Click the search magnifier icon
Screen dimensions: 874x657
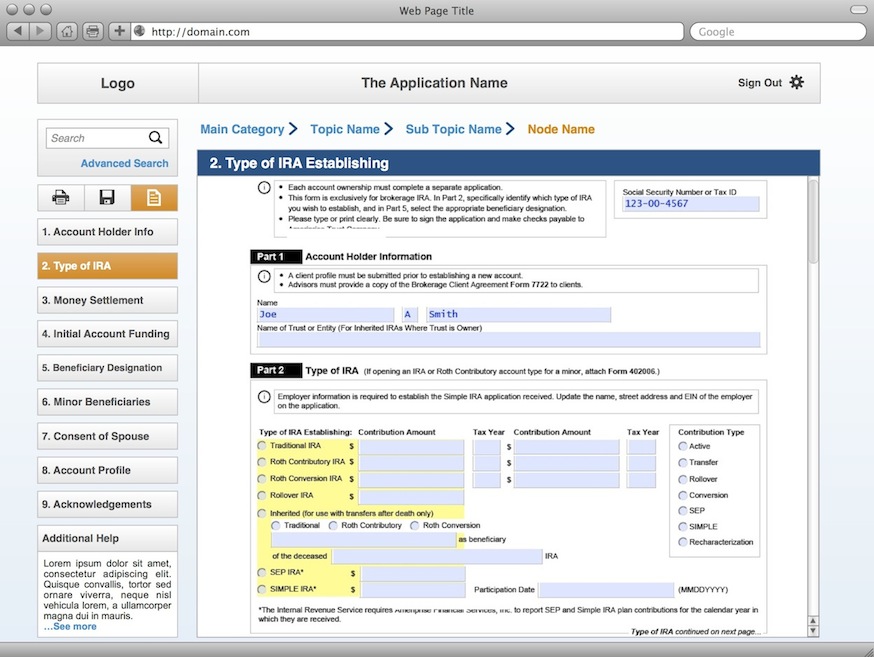coord(156,137)
